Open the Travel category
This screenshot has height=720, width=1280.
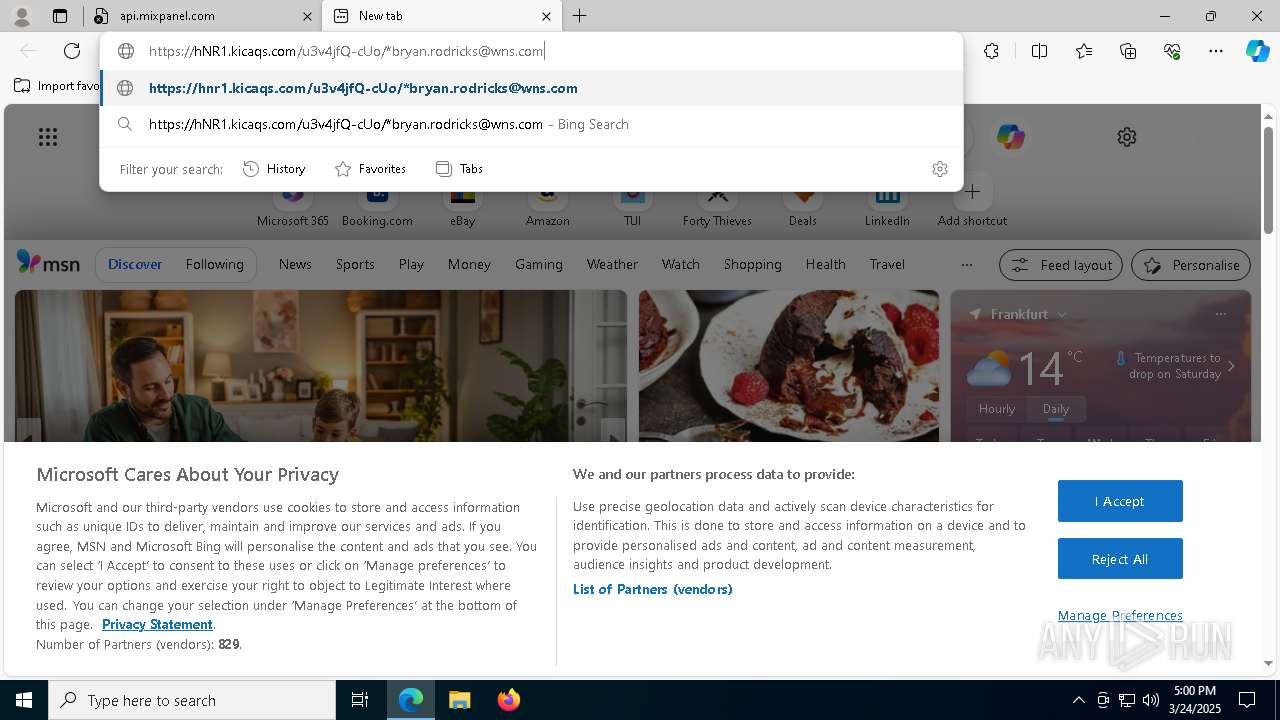click(887, 265)
